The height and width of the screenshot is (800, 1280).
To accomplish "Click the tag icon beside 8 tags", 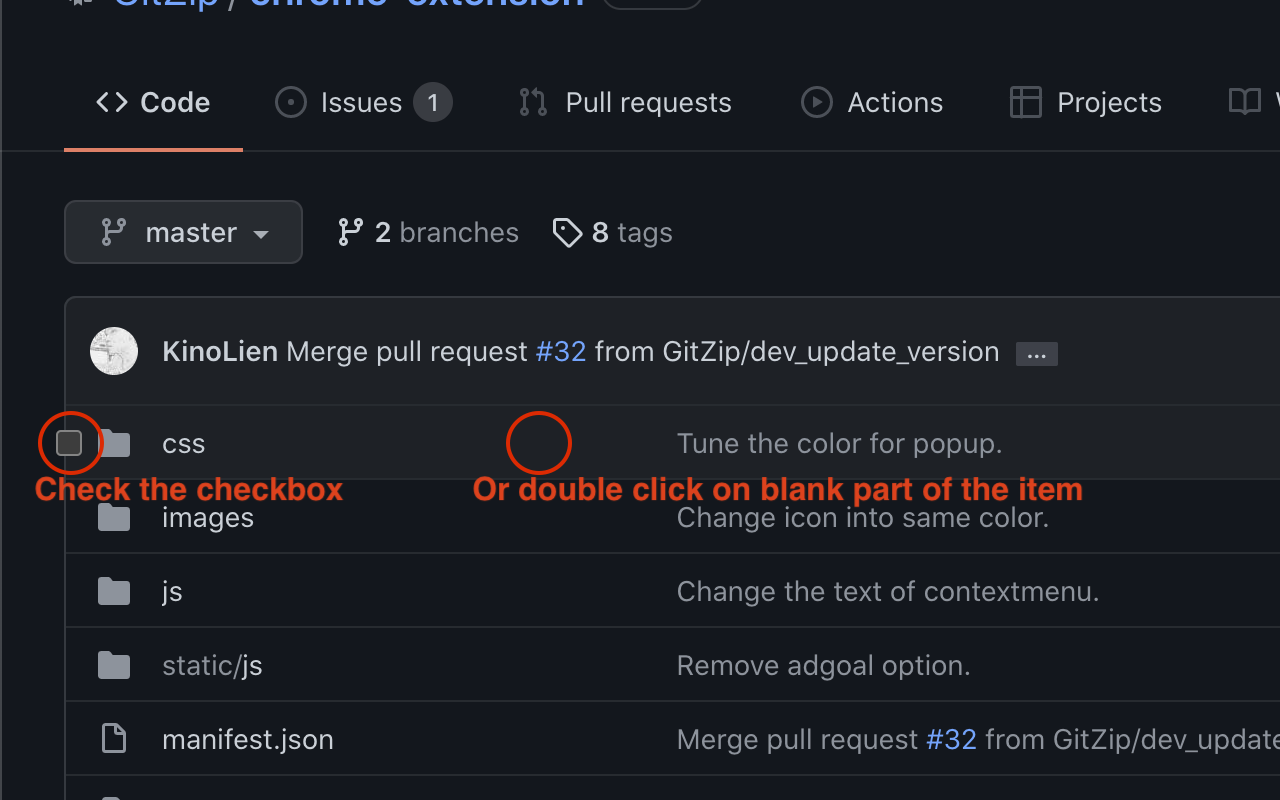I will (568, 232).
